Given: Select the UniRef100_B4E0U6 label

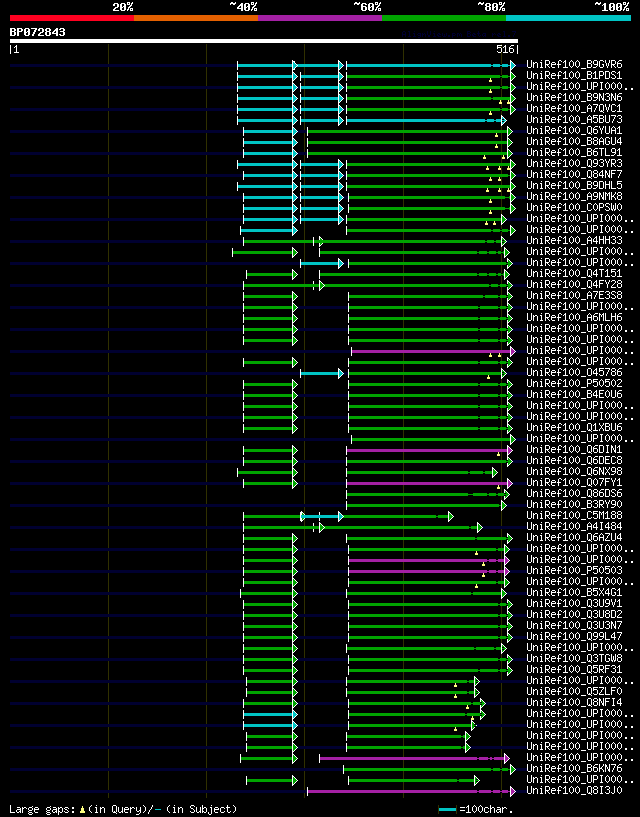Looking at the screenshot, I should click(574, 394).
